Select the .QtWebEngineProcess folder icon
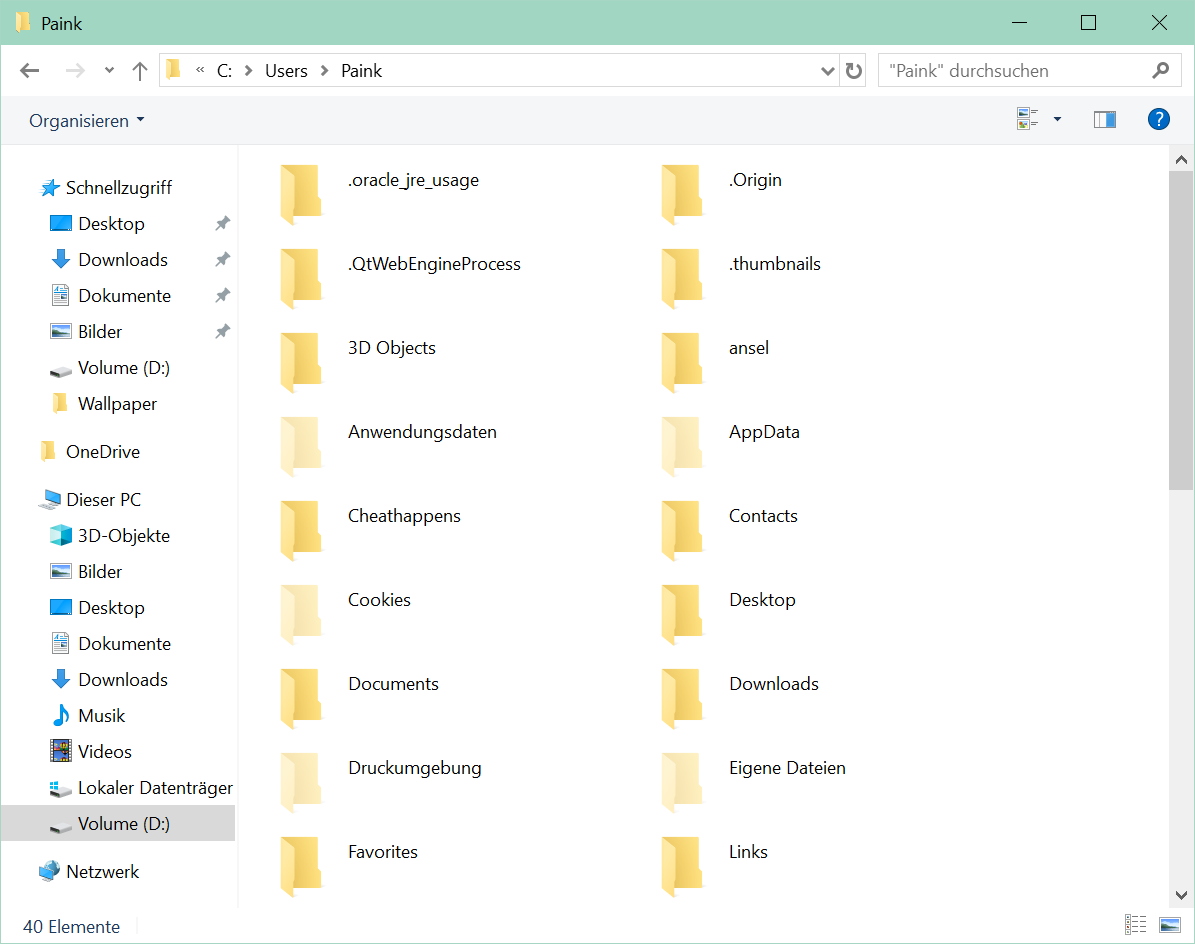Image resolution: width=1195 pixels, height=944 pixels. tap(301, 278)
